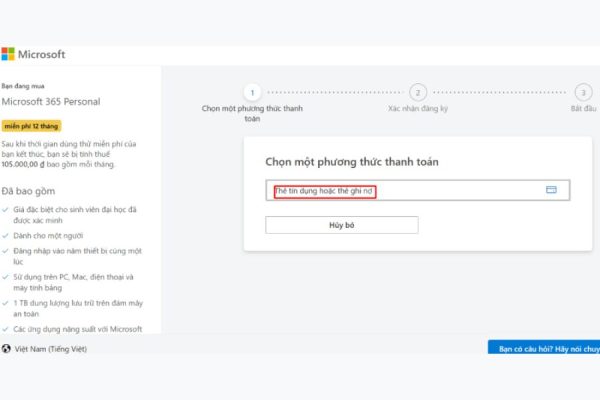The height and width of the screenshot is (400, 600).
Task: Click the globe icon beside Việt Nam
Action: tap(7, 349)
